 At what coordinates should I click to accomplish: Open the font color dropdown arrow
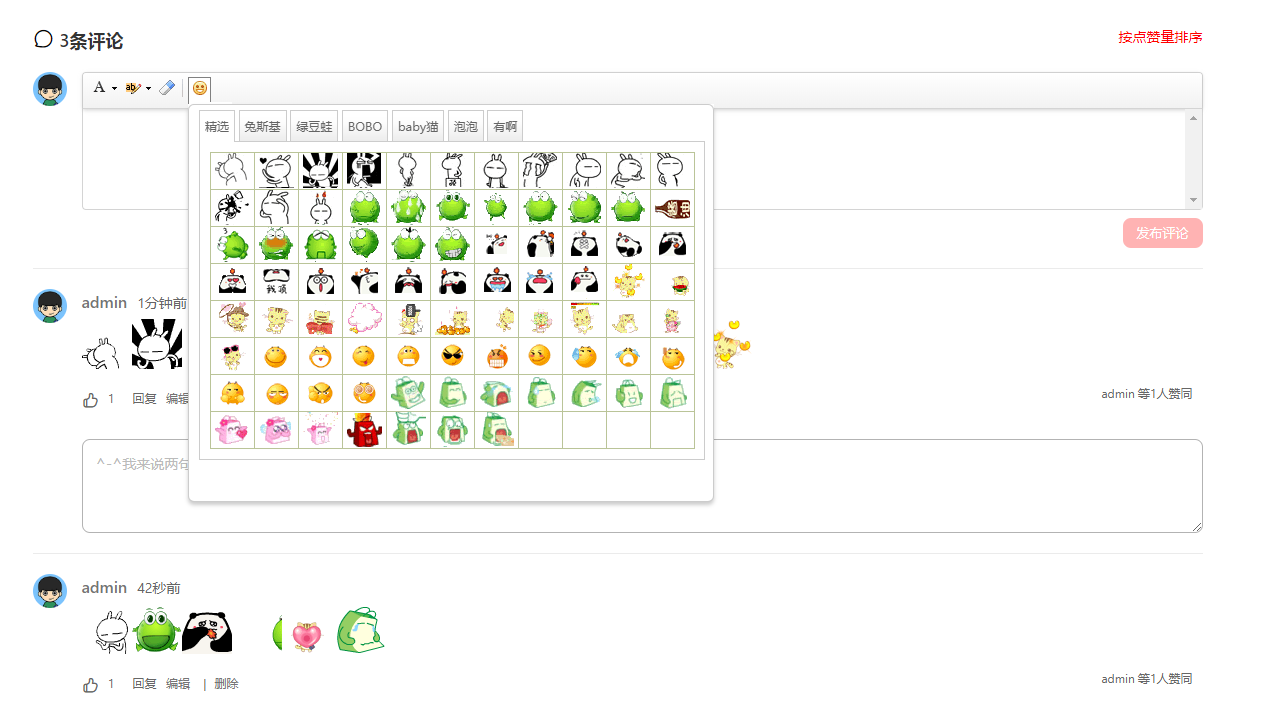click(114, 88)
